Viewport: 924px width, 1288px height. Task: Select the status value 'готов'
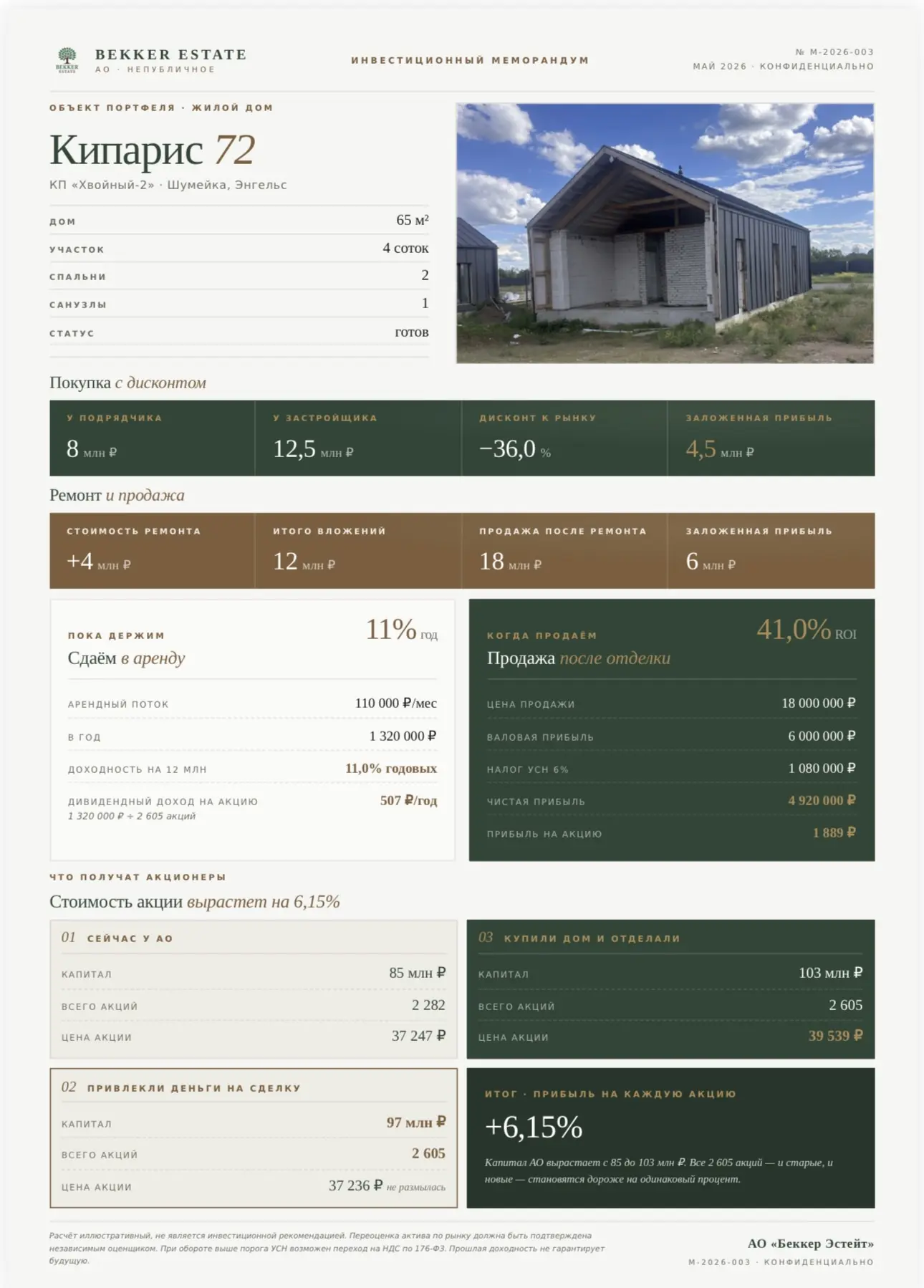[412, 332]
